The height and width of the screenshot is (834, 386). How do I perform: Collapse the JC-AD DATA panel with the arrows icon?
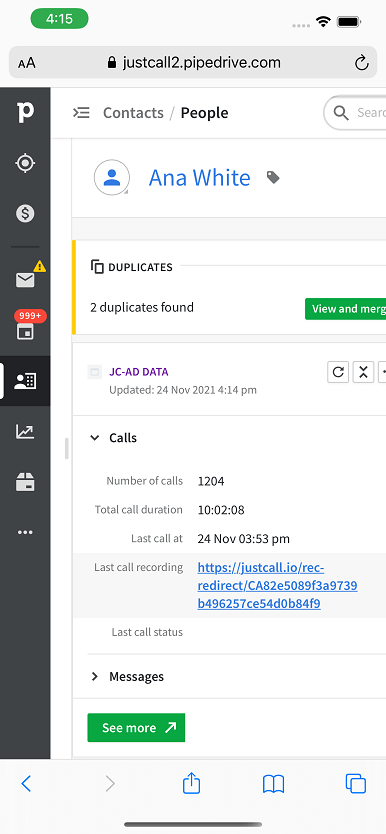pyautogui.click(x=363, y=372)
